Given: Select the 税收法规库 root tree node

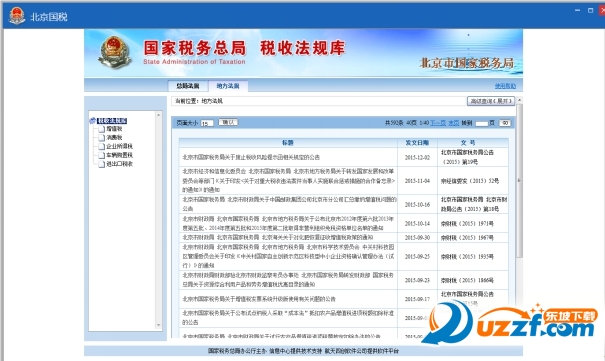Looking at the screenshot, I should coord(112,121).
